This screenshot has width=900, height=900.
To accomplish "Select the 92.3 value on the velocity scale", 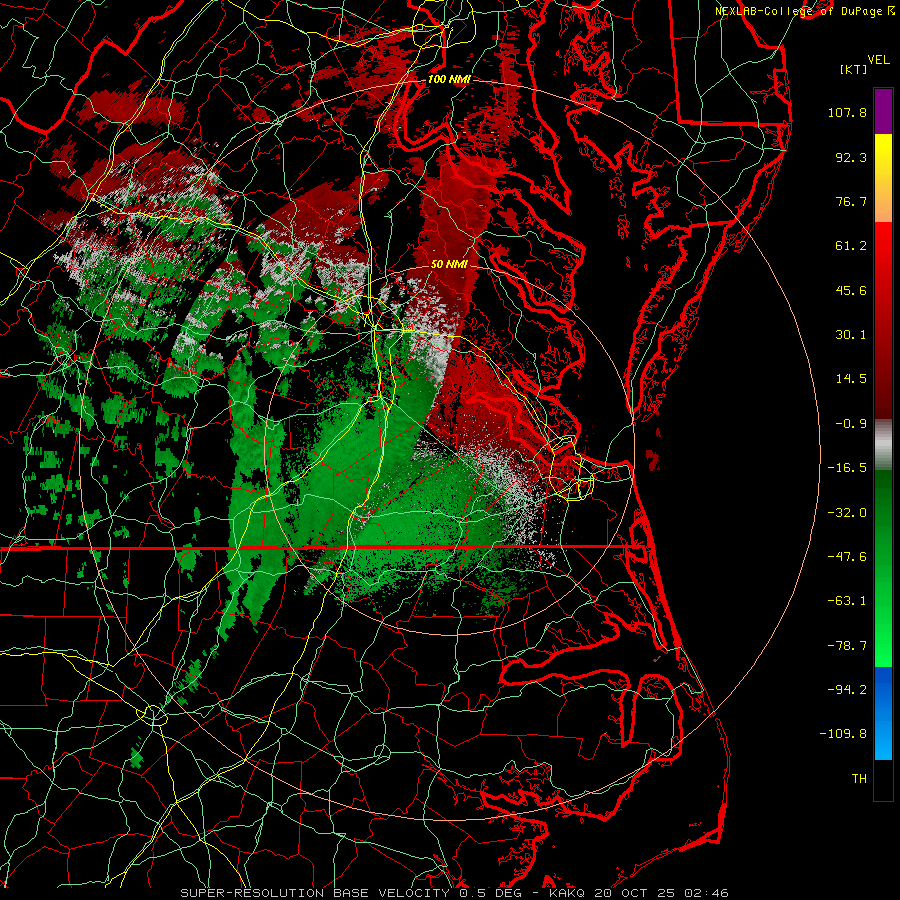I will tap(851, 157).
